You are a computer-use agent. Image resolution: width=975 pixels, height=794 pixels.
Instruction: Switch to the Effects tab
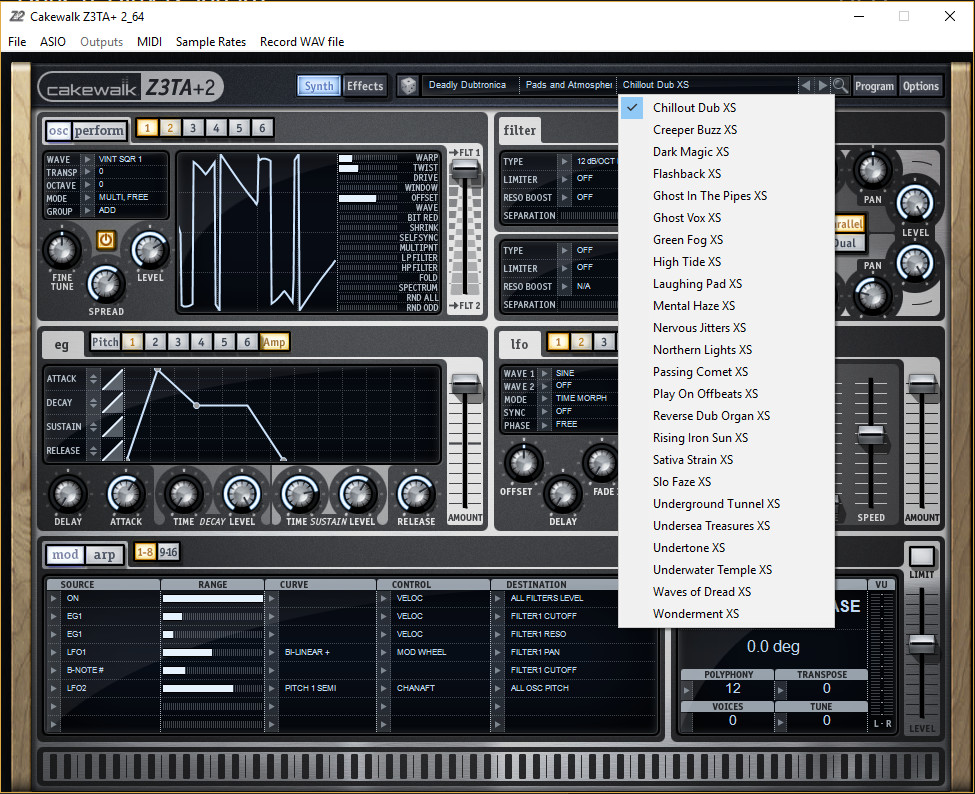365,86
